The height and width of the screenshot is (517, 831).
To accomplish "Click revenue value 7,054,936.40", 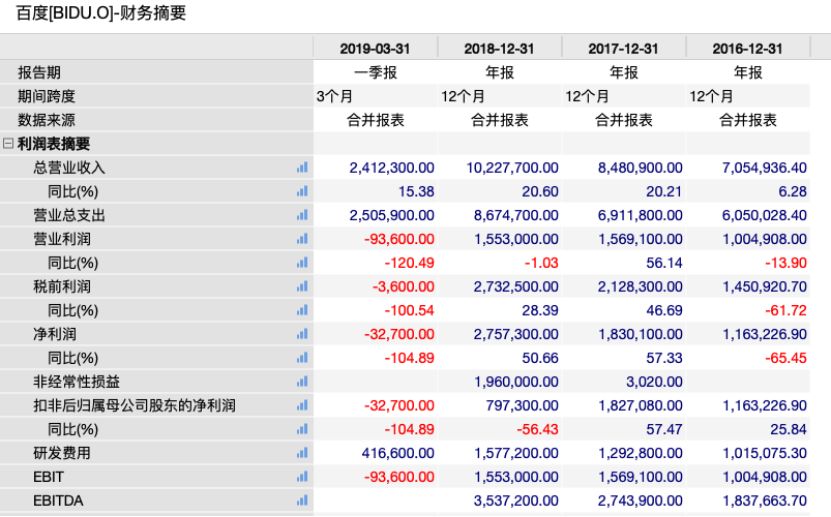I will (x=764, y=168).
